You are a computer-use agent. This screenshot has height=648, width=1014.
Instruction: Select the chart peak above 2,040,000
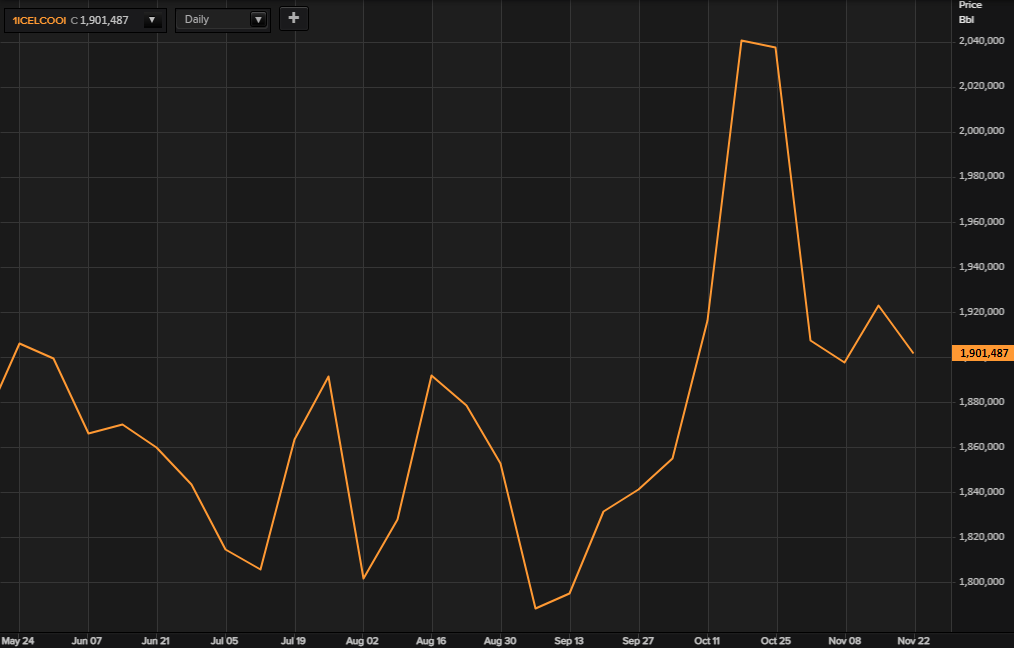pyautogui.click(x=741, y=40)
